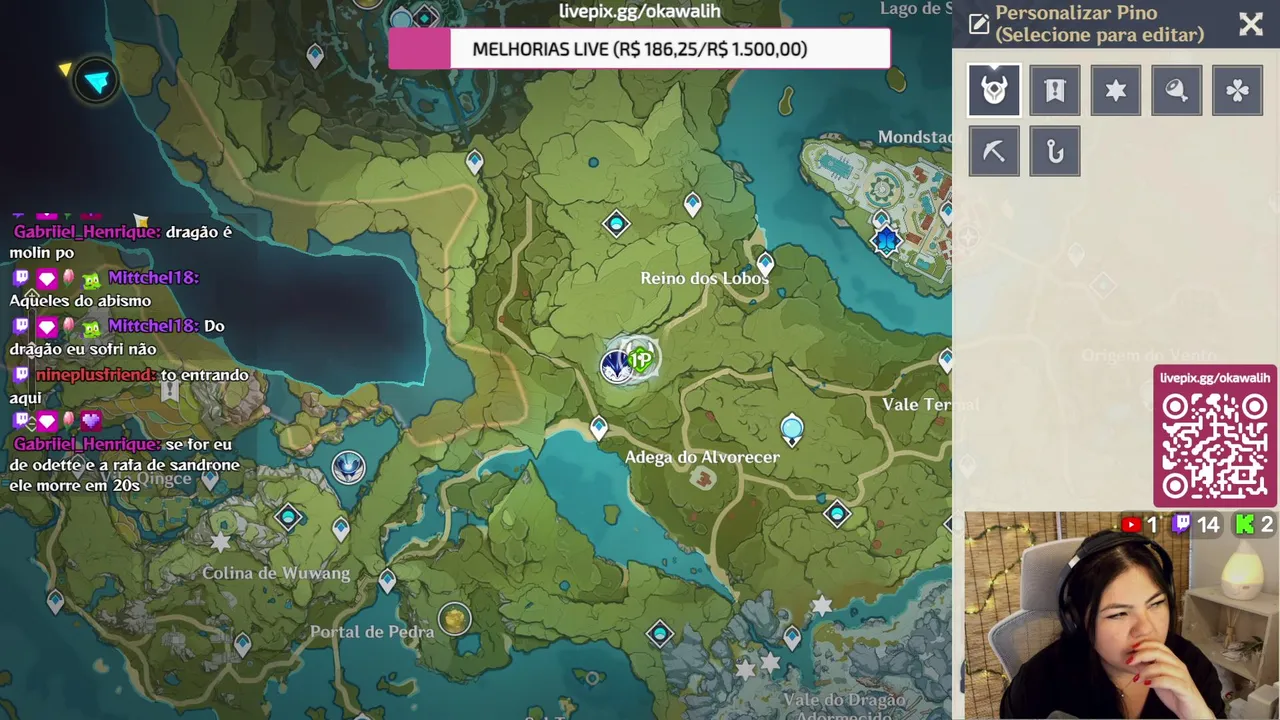Select the star pin above Colina de Wuwang label
Image resolution: width=1280 pixels, height=720 pixels.
tap(220, 542)
